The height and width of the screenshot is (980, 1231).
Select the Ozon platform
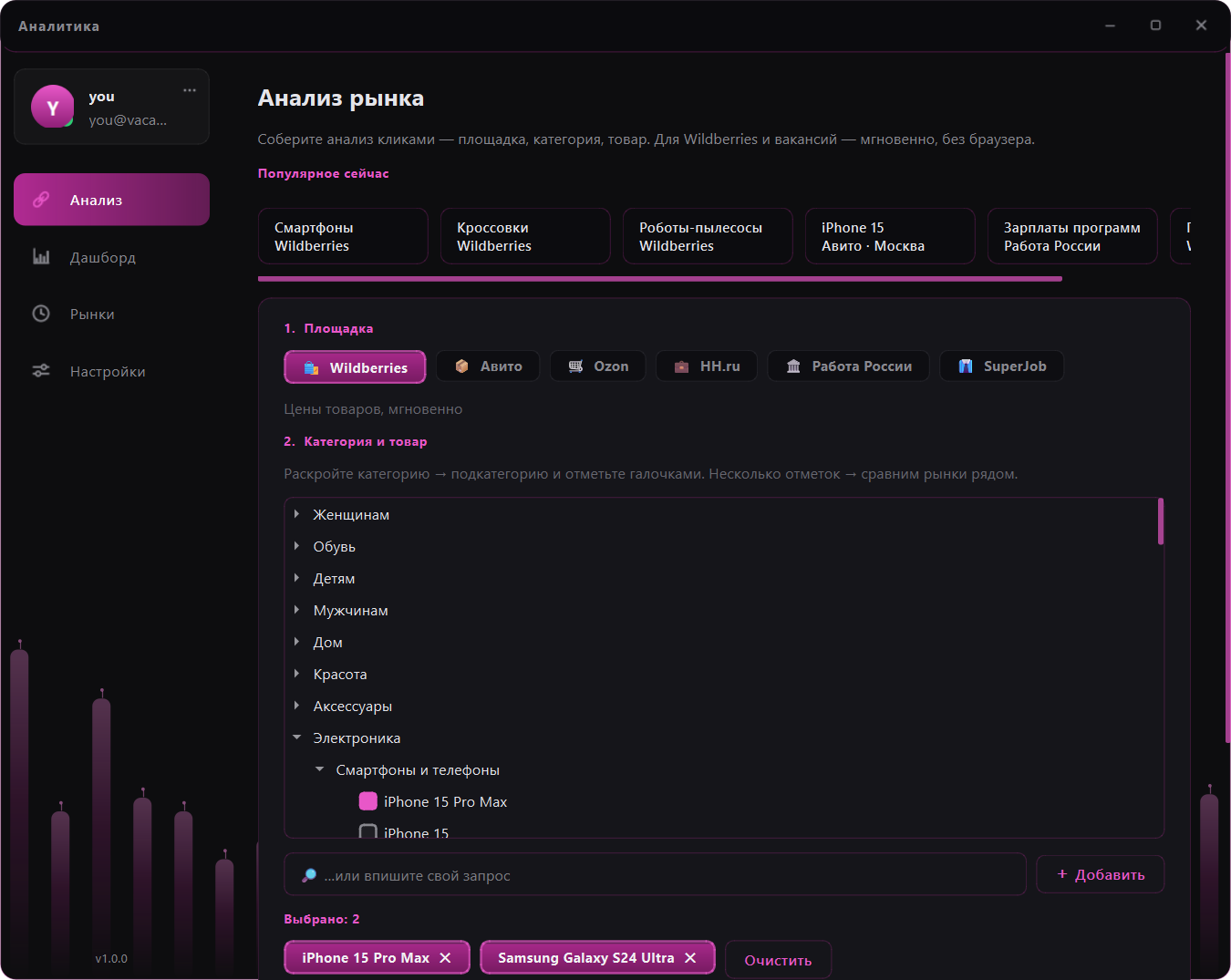click(597, 366)
